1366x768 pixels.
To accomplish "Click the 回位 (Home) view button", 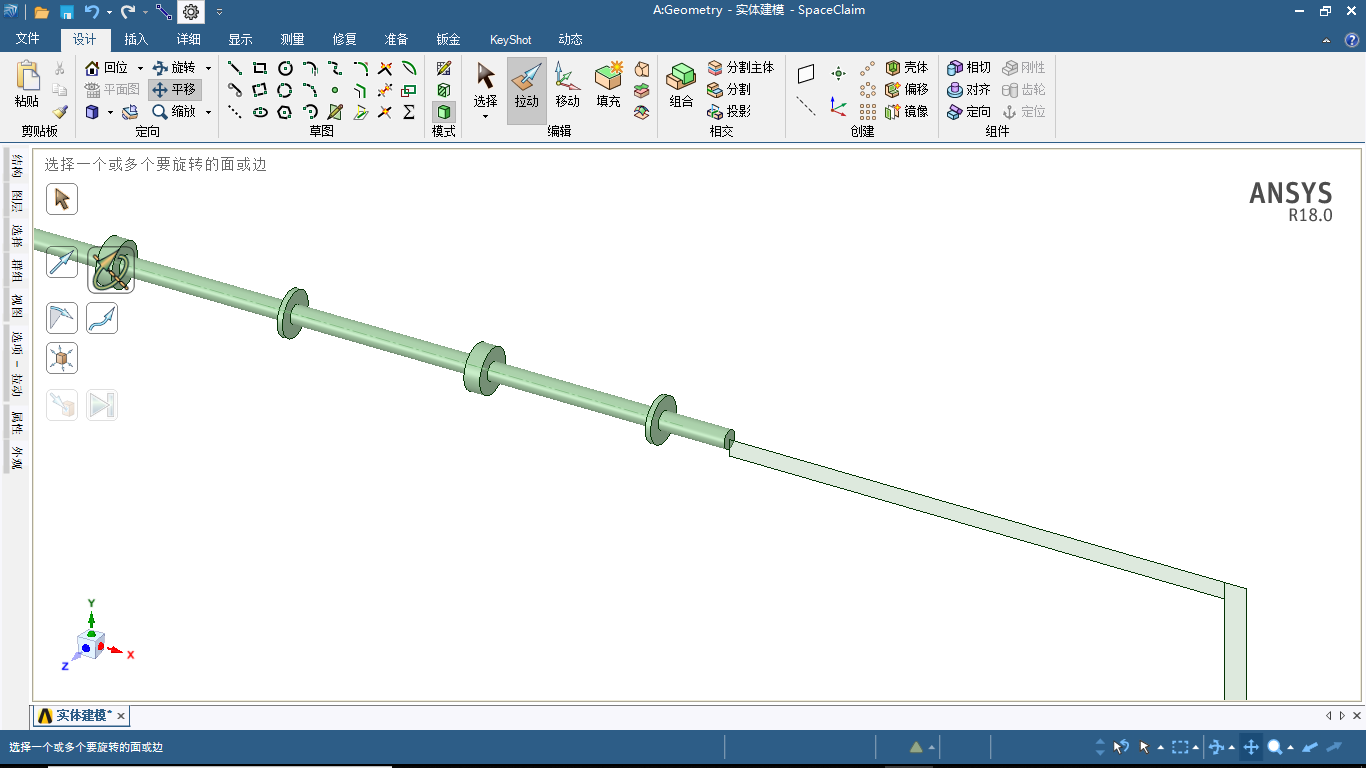I will (x=108, y=68).
